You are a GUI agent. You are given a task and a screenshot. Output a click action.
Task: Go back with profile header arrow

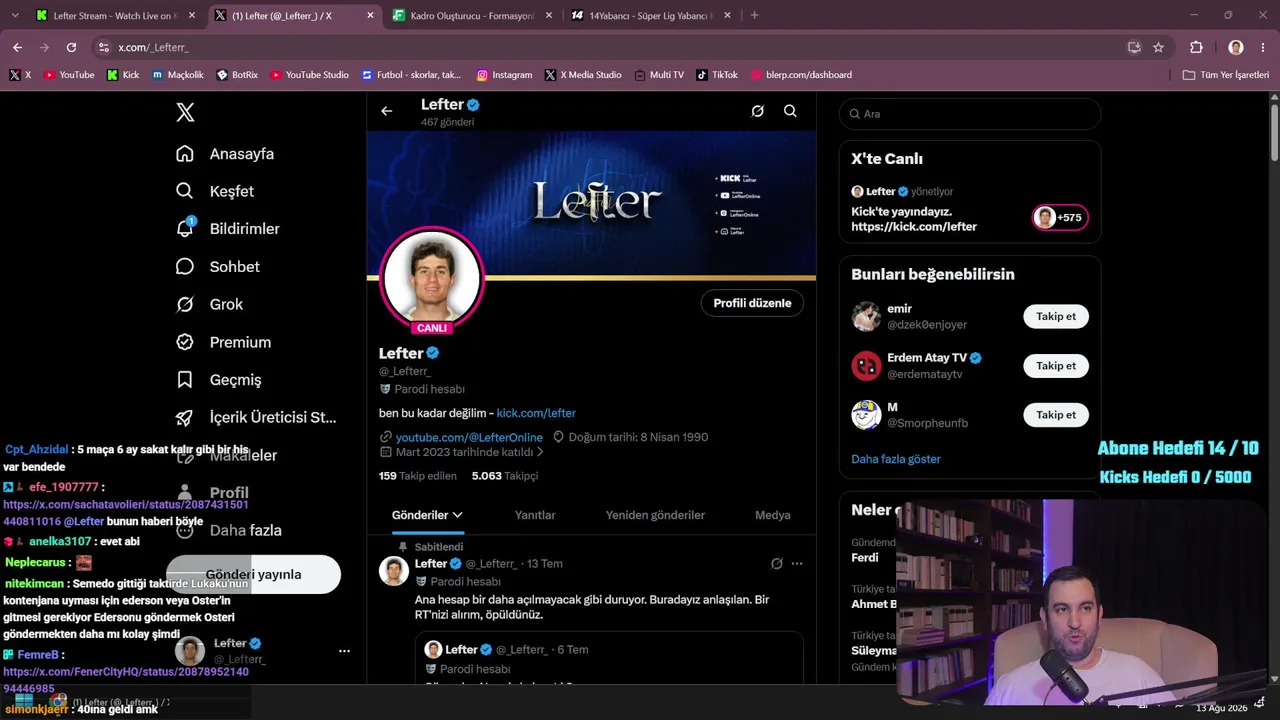pyautogui.click(x=387, y=111)
